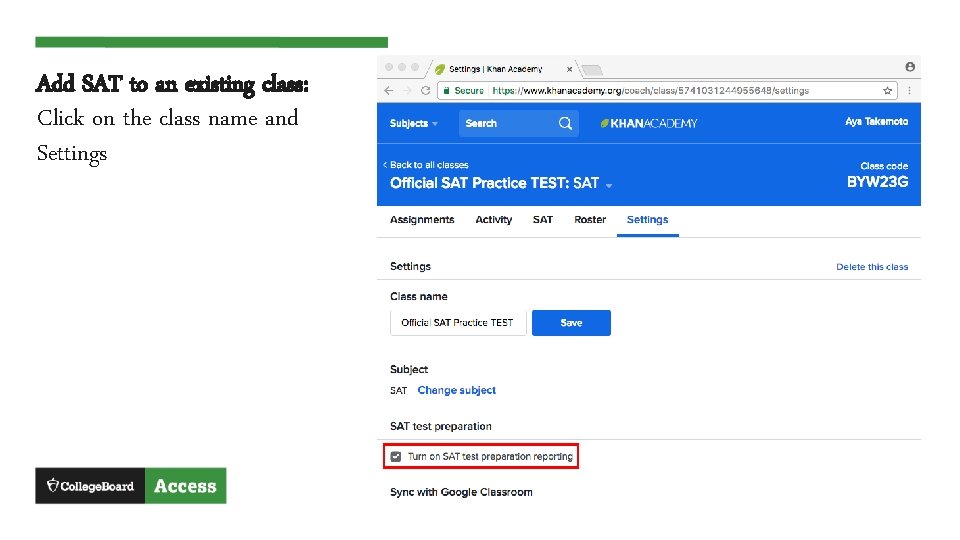Open Chrome profile avatar icon
Image resolution: width=960 pixels, height=540 pixels.
coord(910,67)
